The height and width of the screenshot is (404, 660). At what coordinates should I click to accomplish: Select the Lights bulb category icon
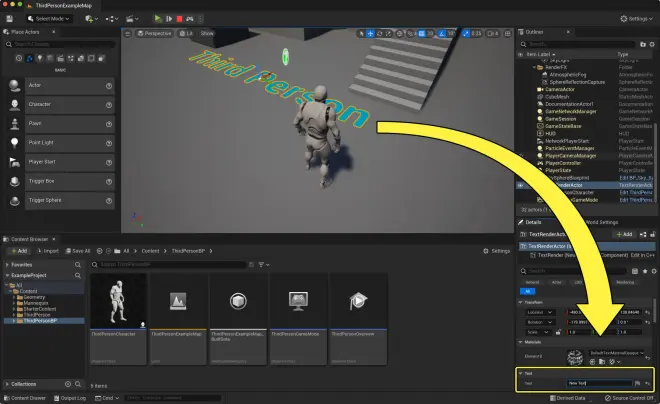pyautogui.click(x=40, y=58)
